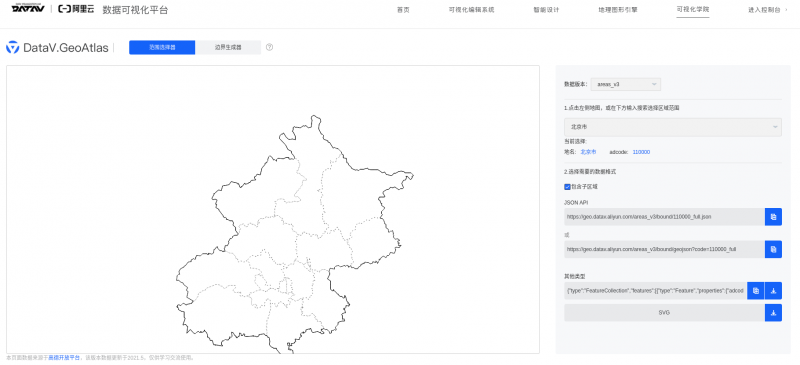Click the Aliyun 阿里云 logo

point(76,9)
